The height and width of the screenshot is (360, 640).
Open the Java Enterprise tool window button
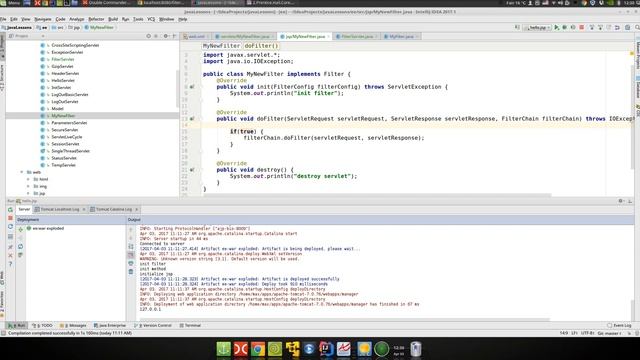coord(110,325)
